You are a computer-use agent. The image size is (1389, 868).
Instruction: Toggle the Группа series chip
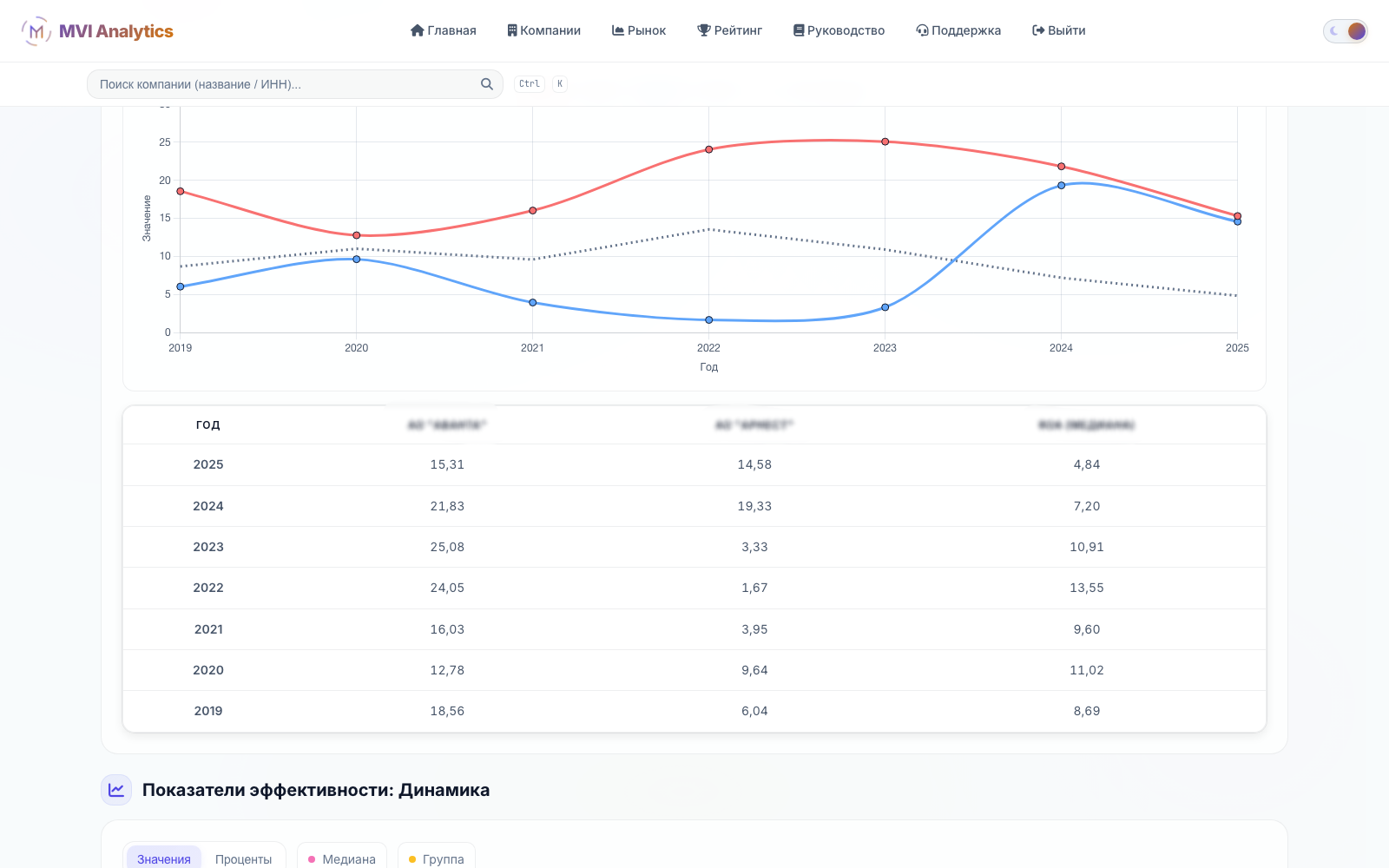coord(437,858)
